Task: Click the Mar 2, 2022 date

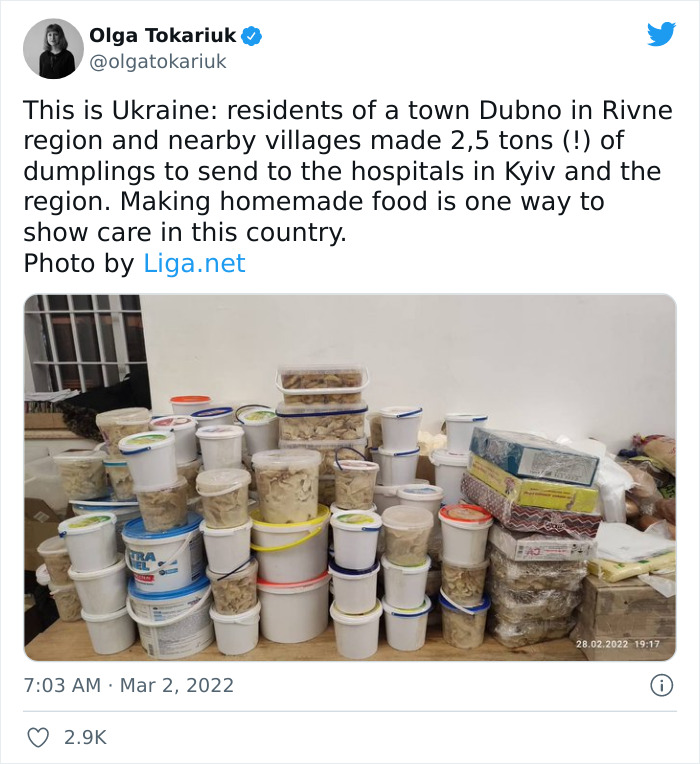Action: [177, 686]
